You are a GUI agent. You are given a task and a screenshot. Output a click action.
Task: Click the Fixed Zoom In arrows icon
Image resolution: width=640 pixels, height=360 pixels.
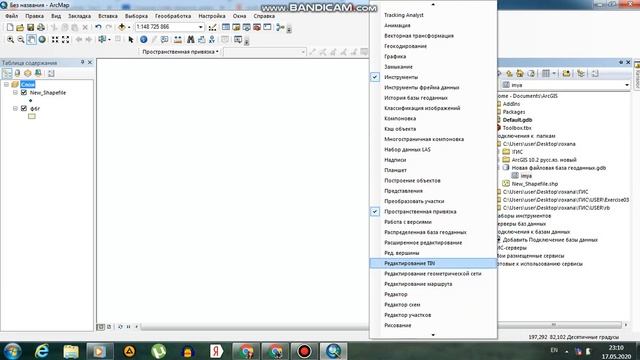pyautogui.click(x=55, y=40)
